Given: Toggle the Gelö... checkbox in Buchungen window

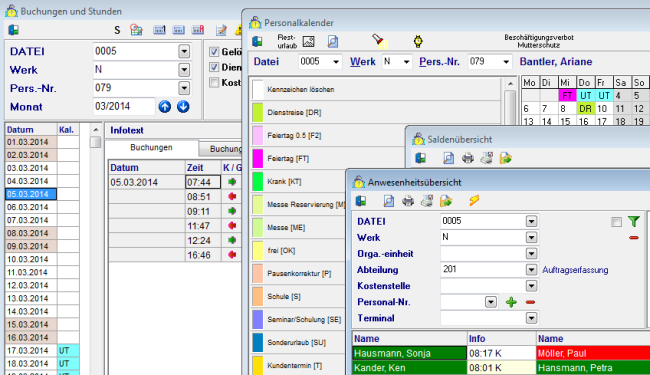Looking at the screenshot, I should pyautogui.click(x=214, y=52).
